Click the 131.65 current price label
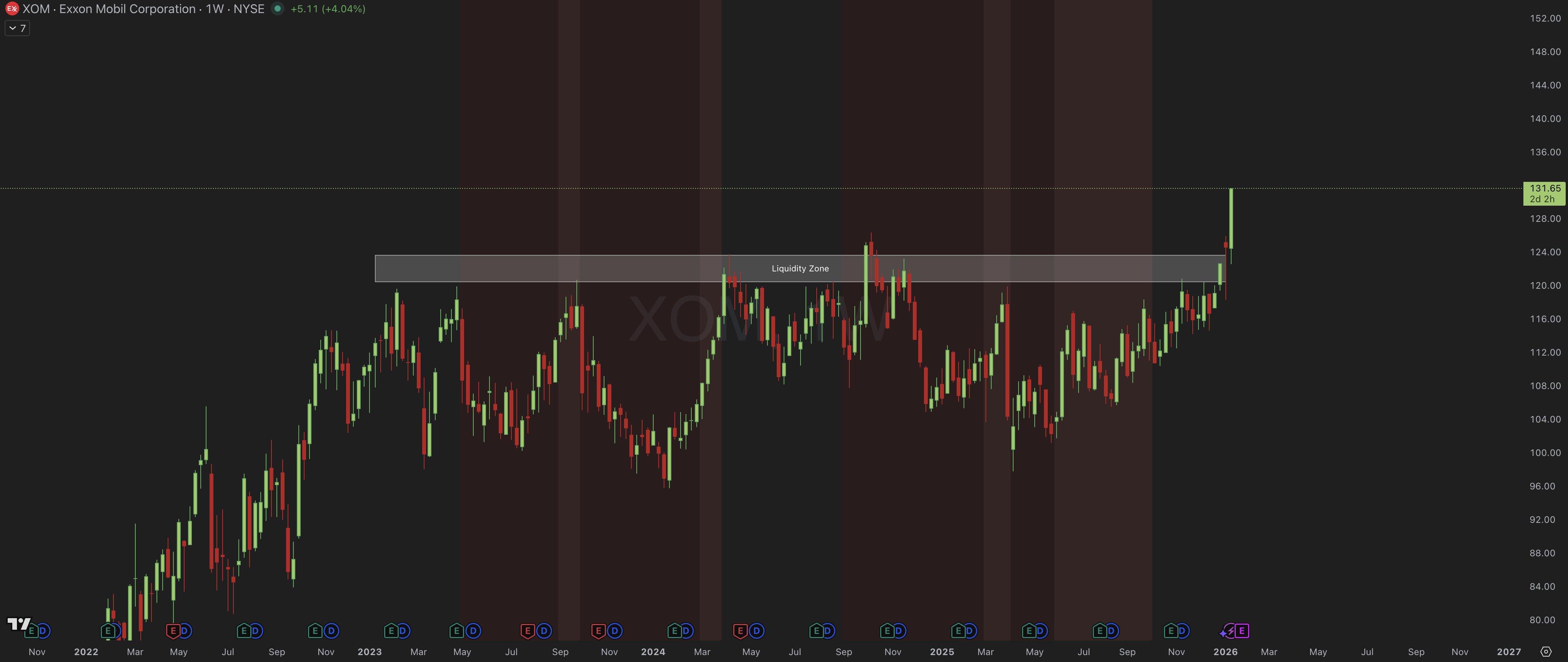 [1545, 189]
